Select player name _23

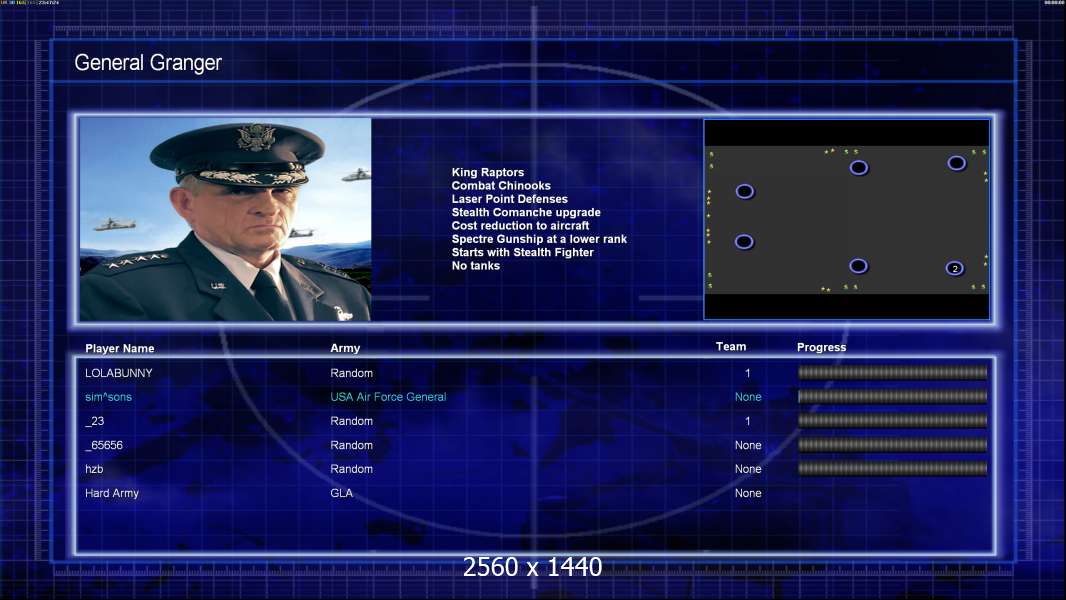click(x=94, y=421)
